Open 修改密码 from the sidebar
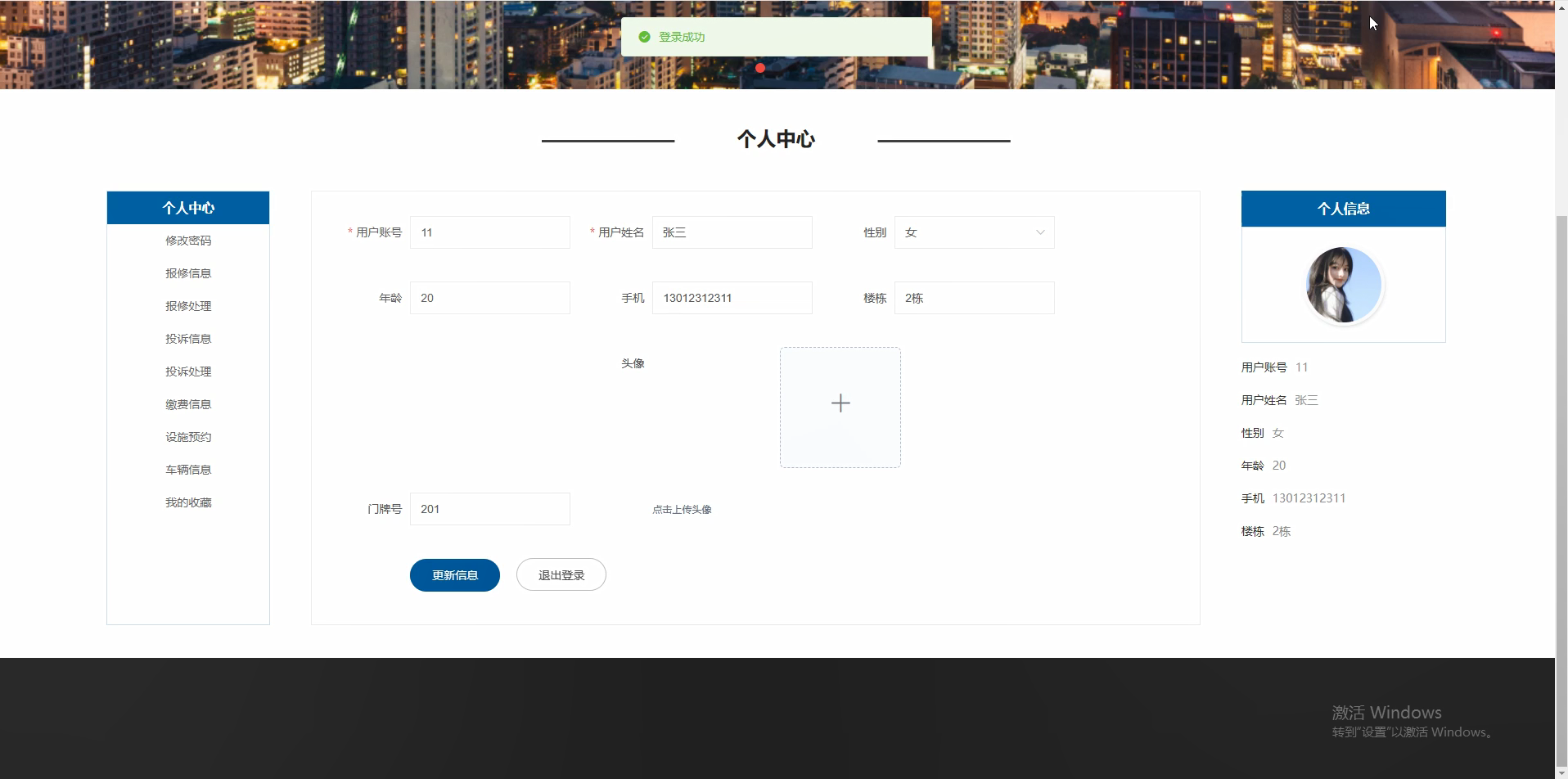Screen dimensions: 1568x779 coord(187,241)
